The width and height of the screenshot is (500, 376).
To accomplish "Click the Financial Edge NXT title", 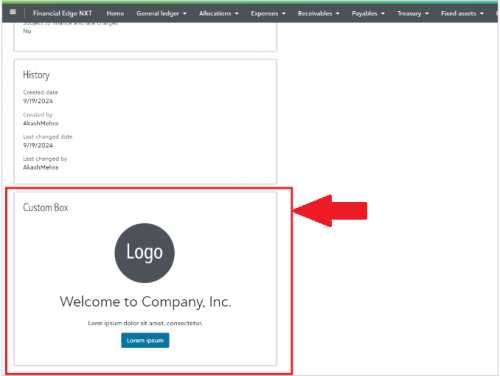I will (x=62, y=13).
